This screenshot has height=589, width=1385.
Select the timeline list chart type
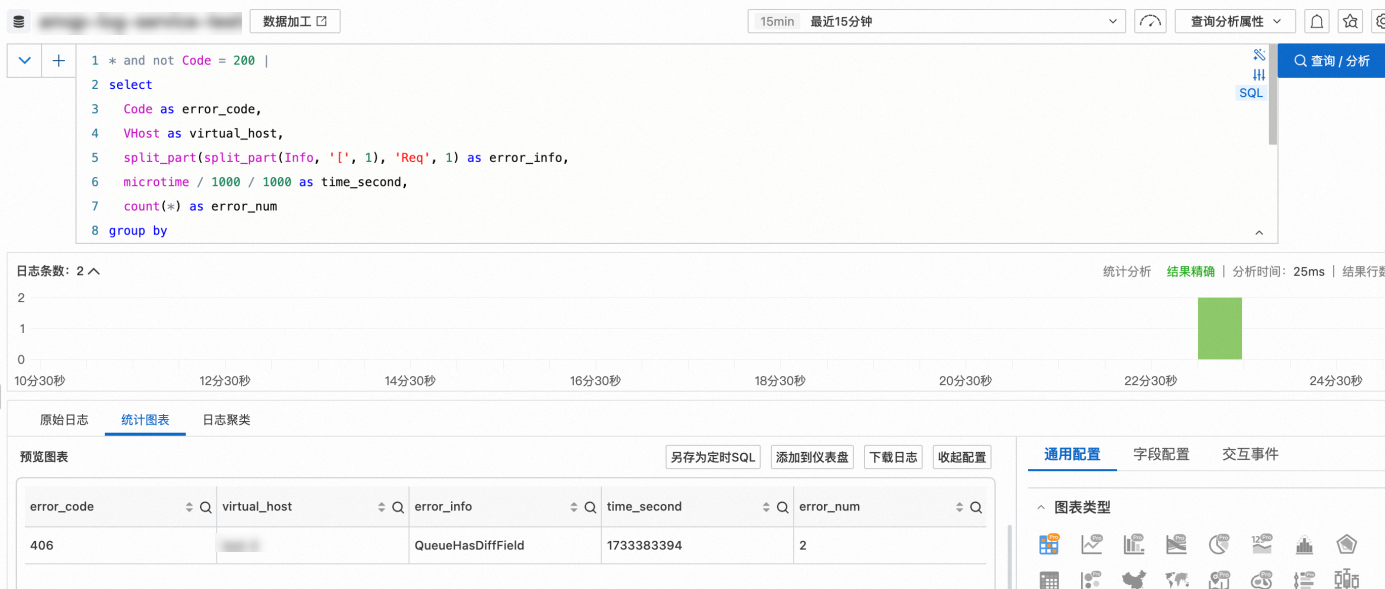[x=1304, y=580]
